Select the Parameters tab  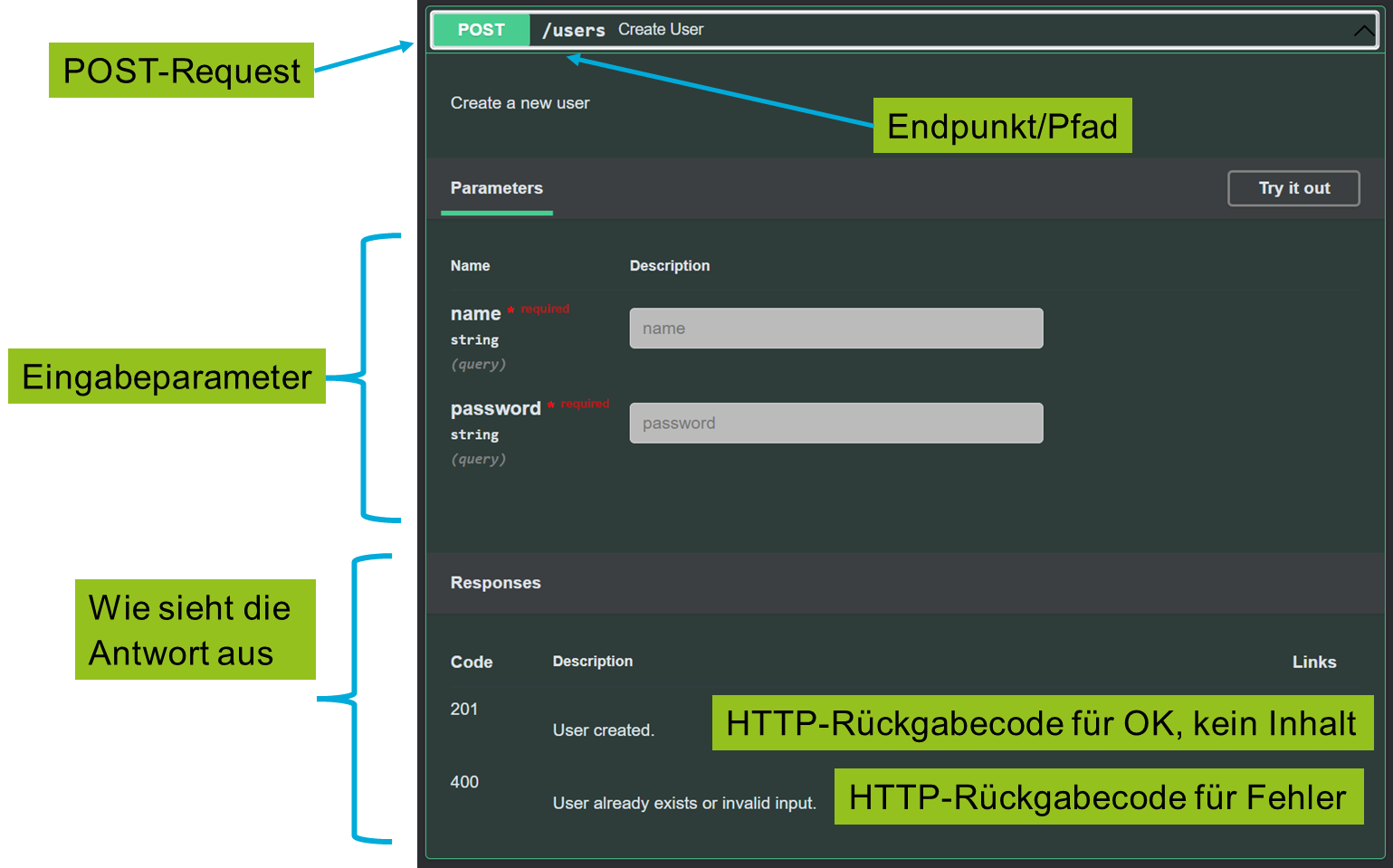(x=496, y=188)
